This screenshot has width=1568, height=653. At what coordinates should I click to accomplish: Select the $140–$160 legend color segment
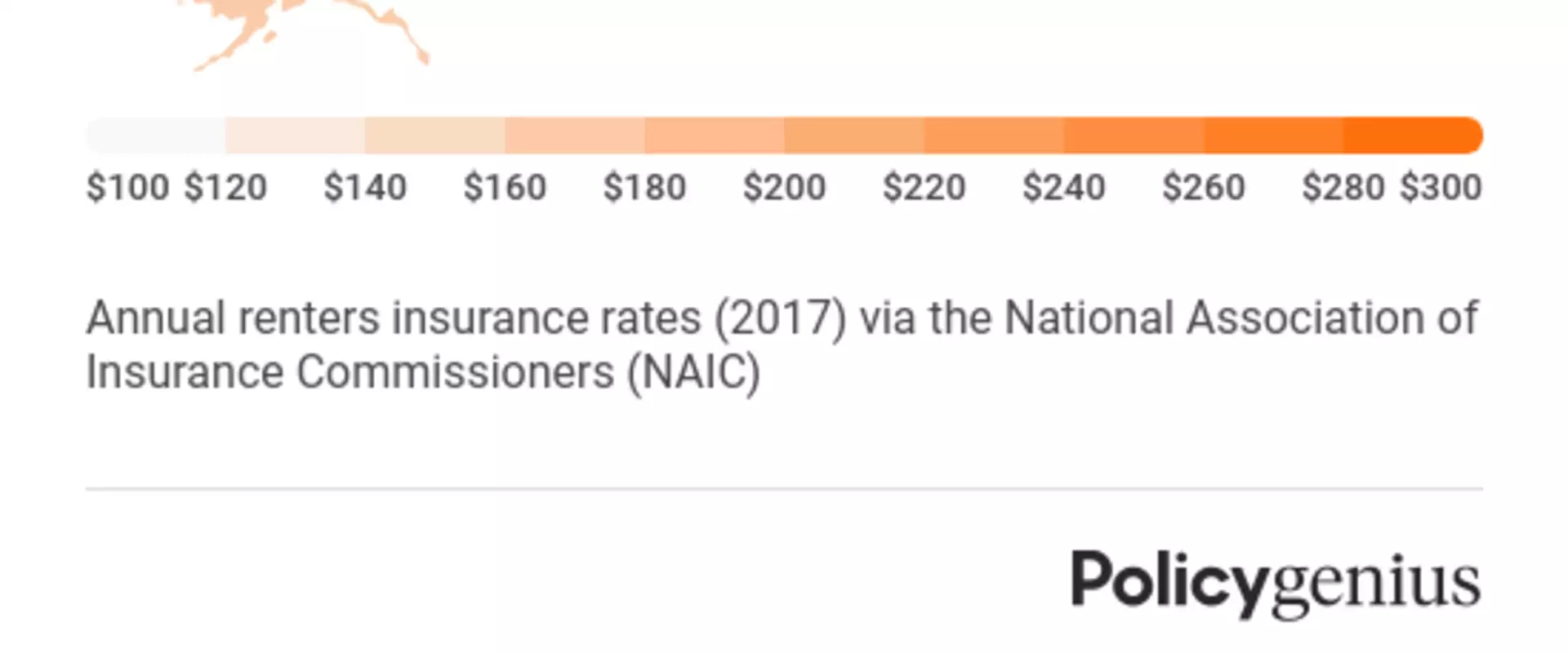pyautogui.click(x=435, y=135)
